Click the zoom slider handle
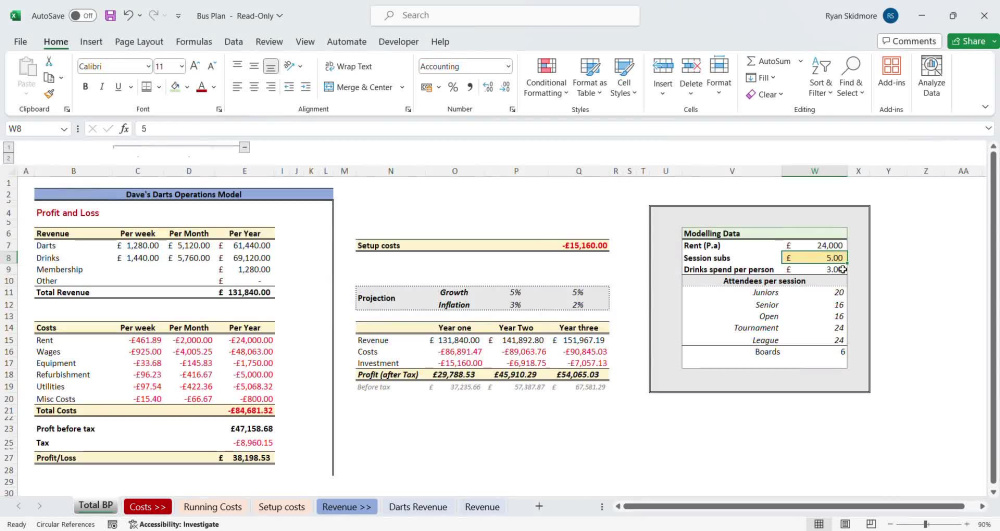 (x=925, y=524)
